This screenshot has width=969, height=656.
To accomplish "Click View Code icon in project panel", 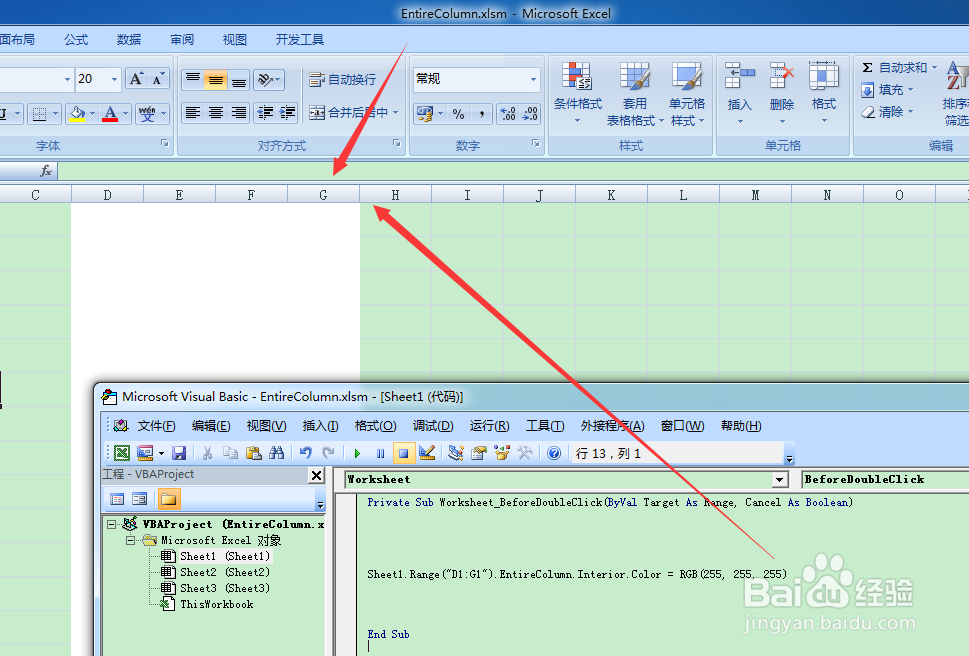I will pos(117,498).
